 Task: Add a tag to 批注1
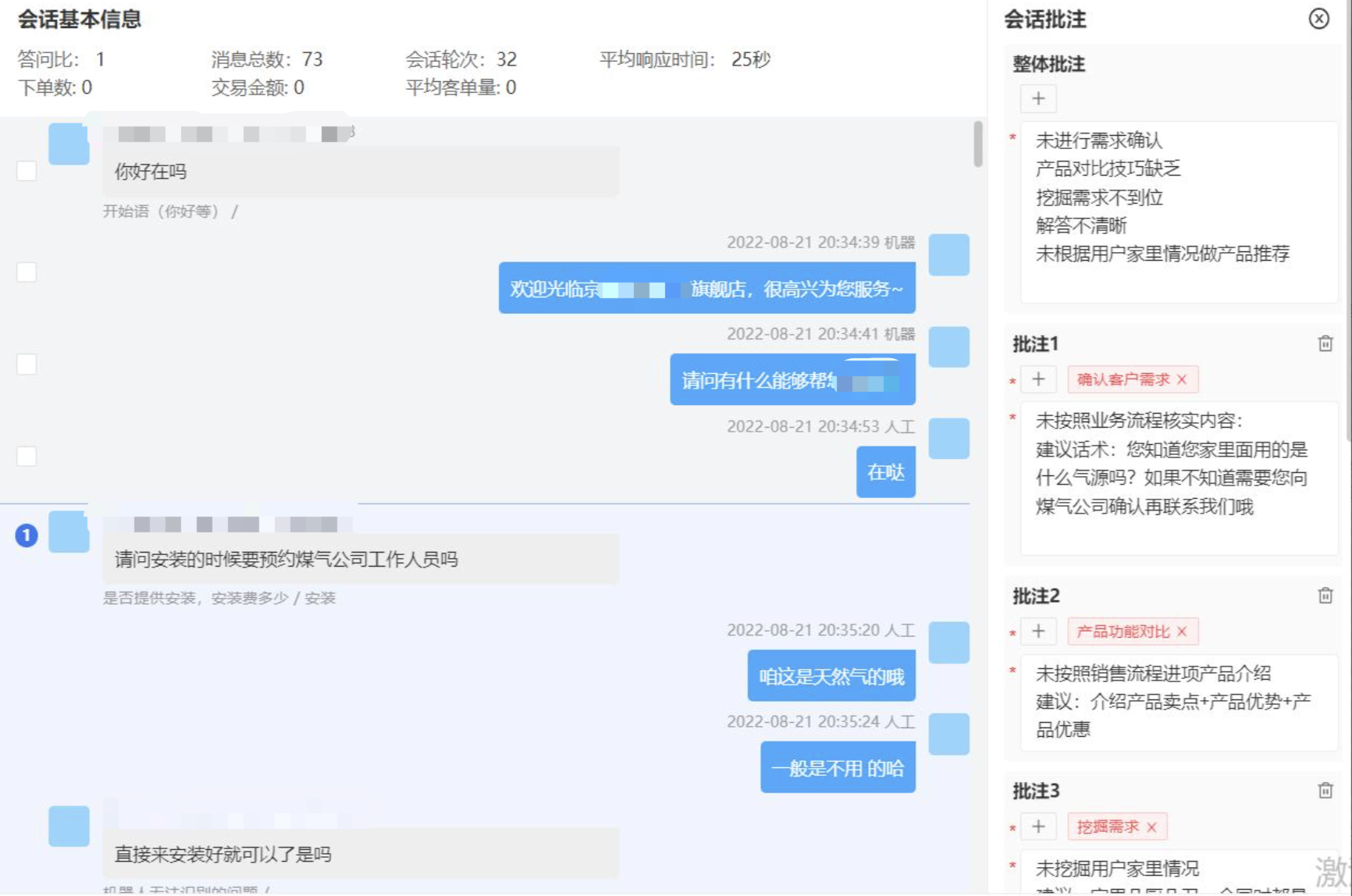coord(1038,379)
